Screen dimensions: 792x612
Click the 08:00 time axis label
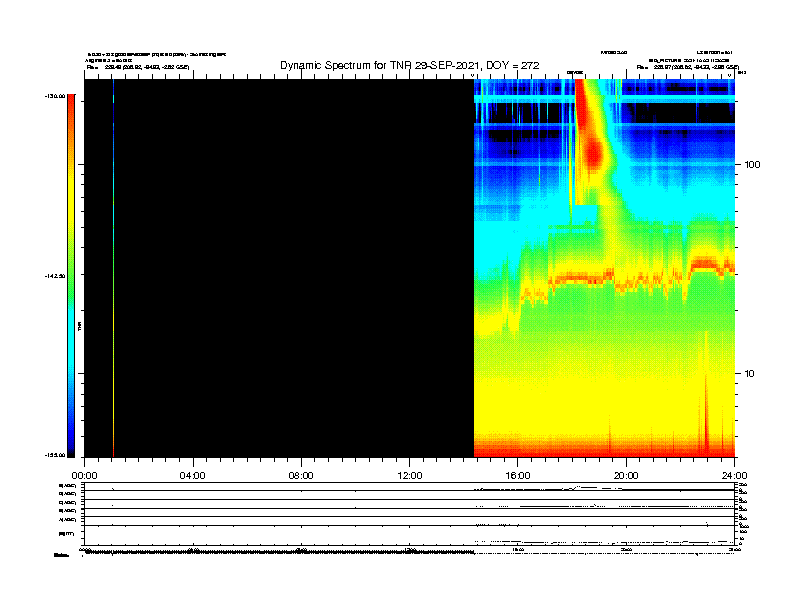(x=301, y=475)
